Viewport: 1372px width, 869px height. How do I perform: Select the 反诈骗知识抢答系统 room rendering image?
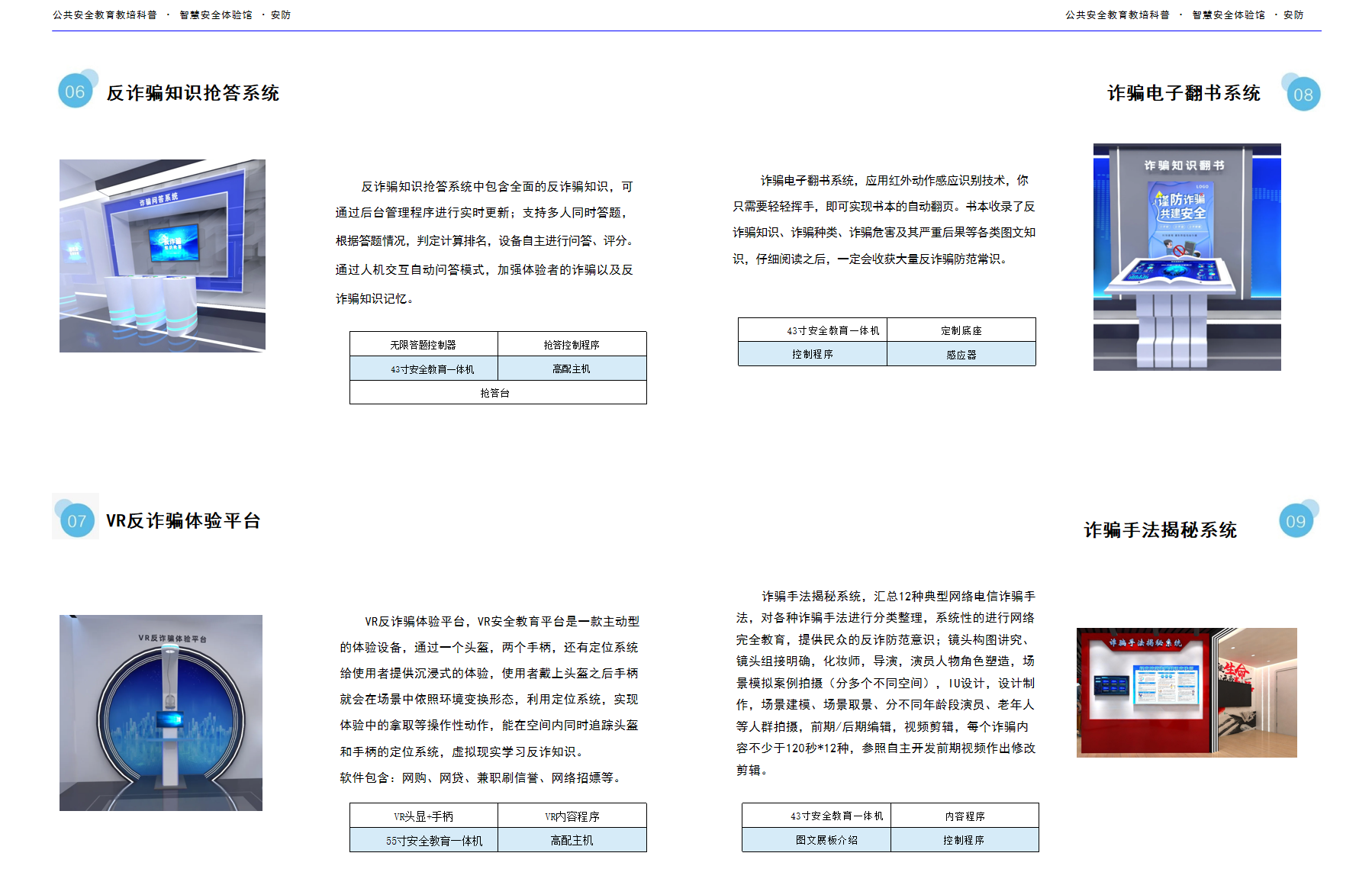click(x=163, y=256)
